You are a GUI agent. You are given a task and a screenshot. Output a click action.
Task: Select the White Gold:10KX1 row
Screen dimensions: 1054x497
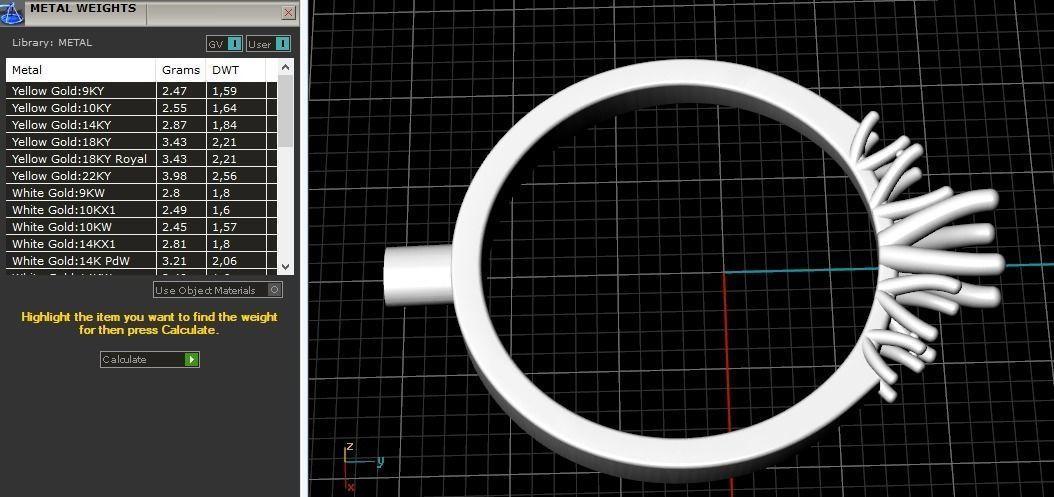141,210
